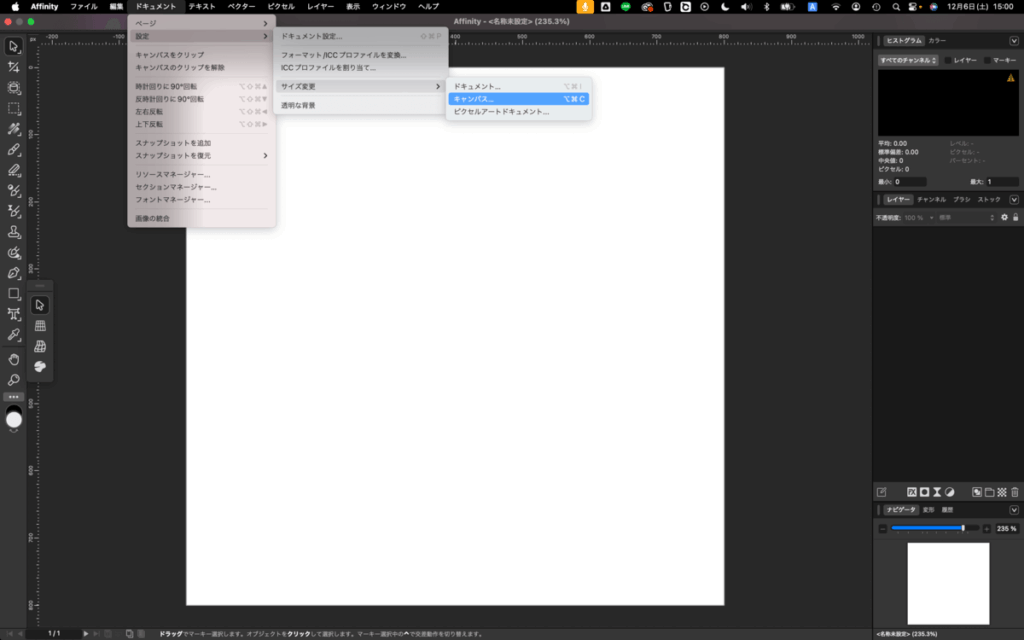Click the plus button to zoom in
Image resolution: width=1024 pixels, height=640 pixels.
pyautogui.click(x=986, y=528)
